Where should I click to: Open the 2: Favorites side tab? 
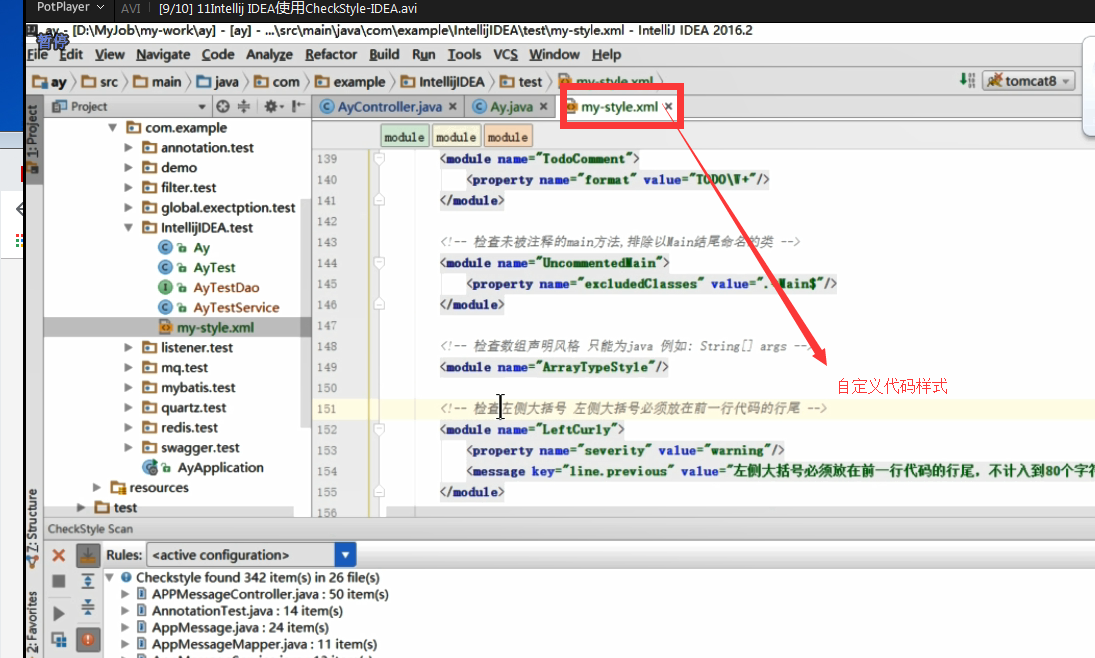(32, 622)
